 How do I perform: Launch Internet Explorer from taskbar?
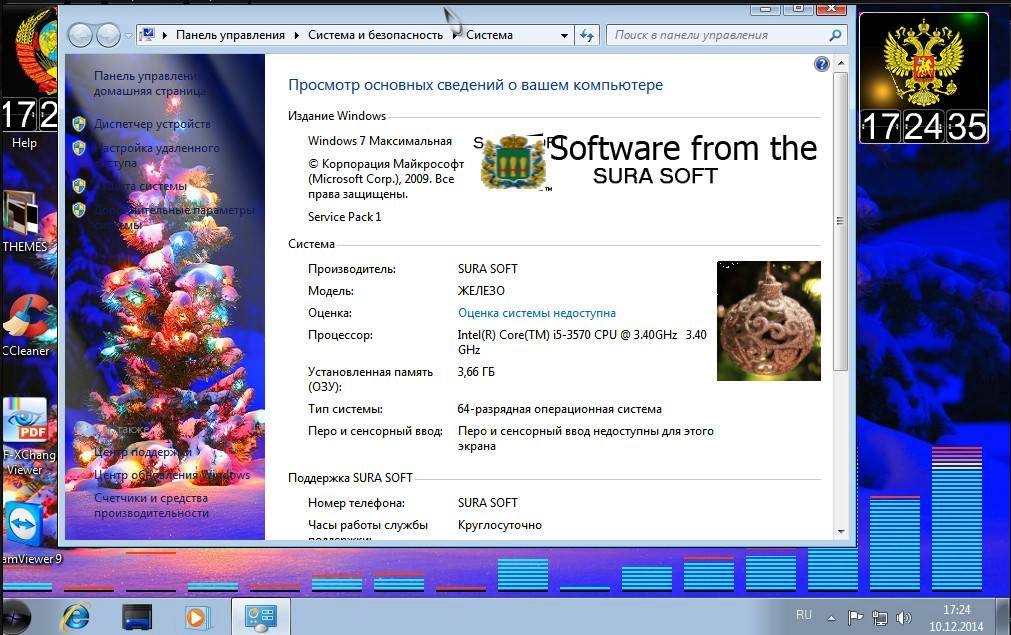pos(75,617)
